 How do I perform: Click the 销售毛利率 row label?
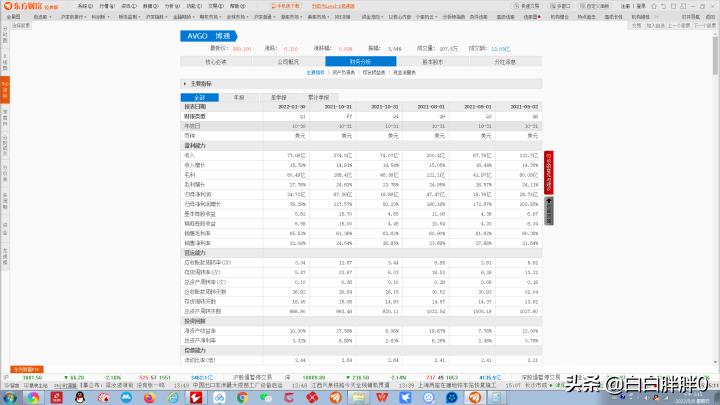point(197,233)
